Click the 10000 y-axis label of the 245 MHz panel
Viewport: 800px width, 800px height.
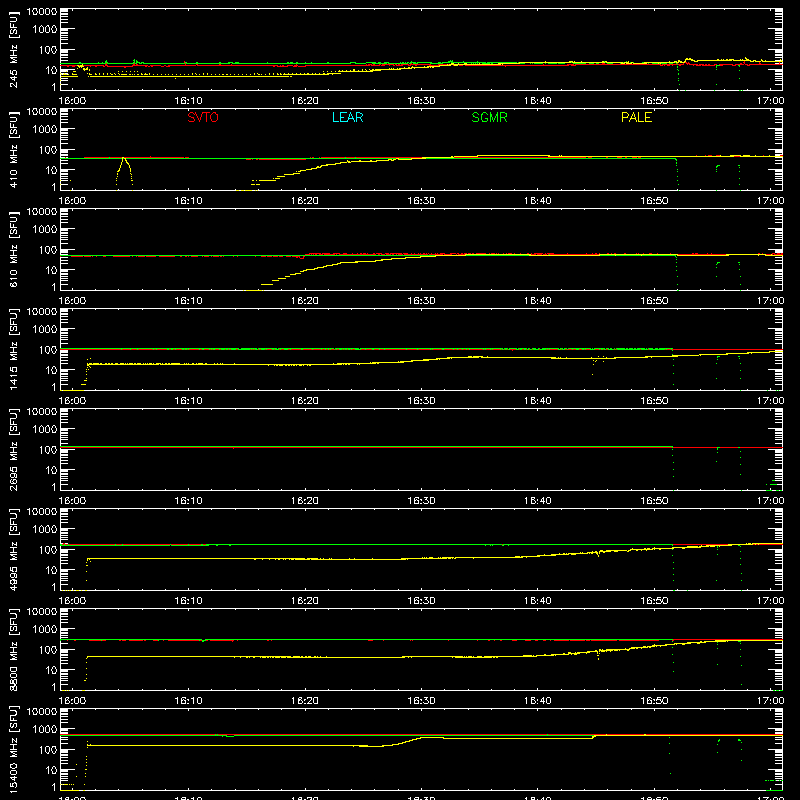[x=42, y=12]
